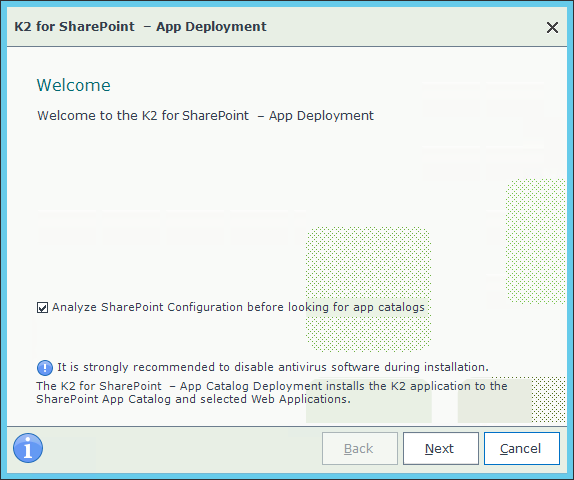Click the pale green block beside corner dots
Screen dimensions: 574x480
[495, 401]
